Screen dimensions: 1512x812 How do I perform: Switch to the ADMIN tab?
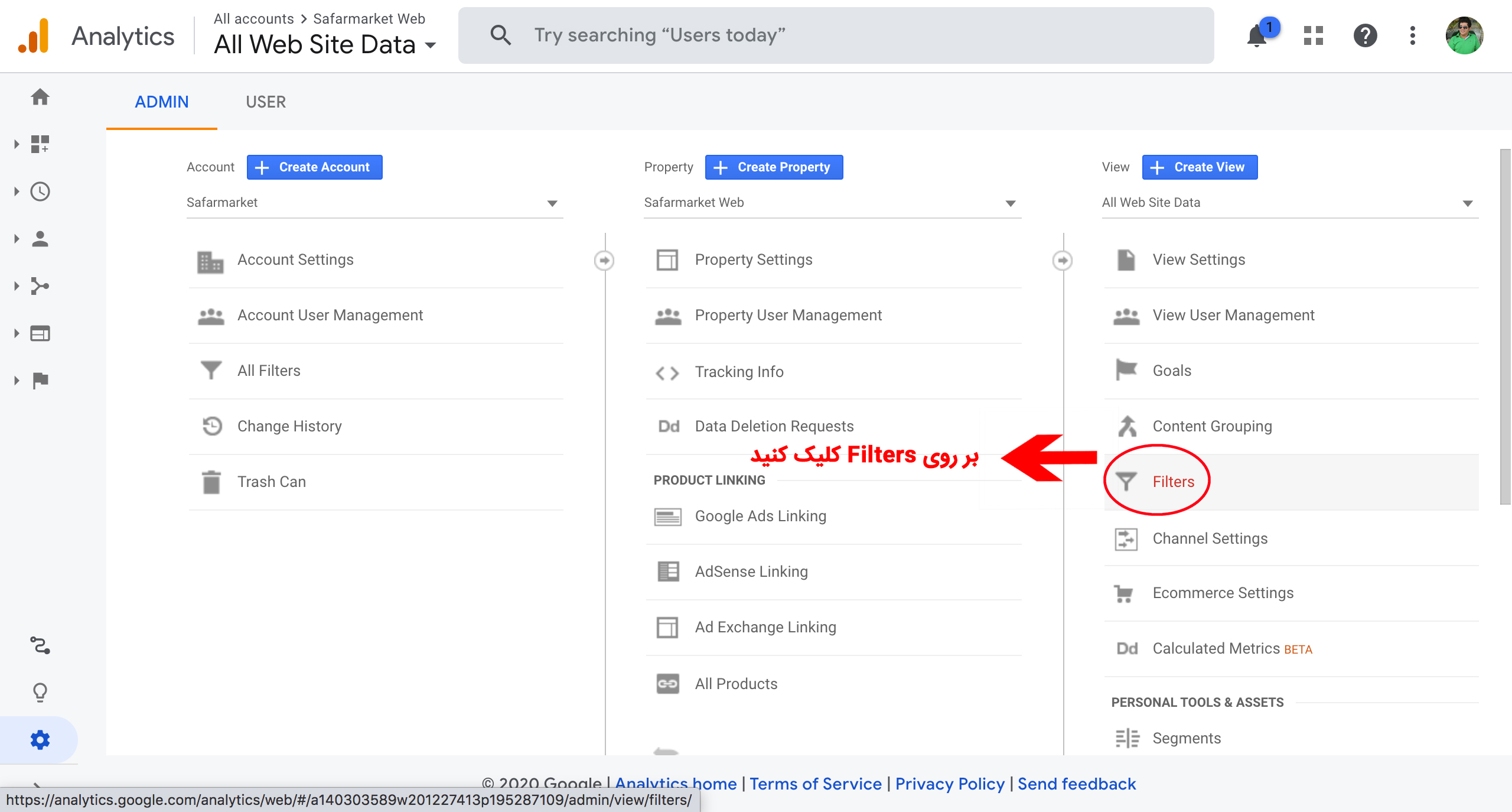click(162, 102)
